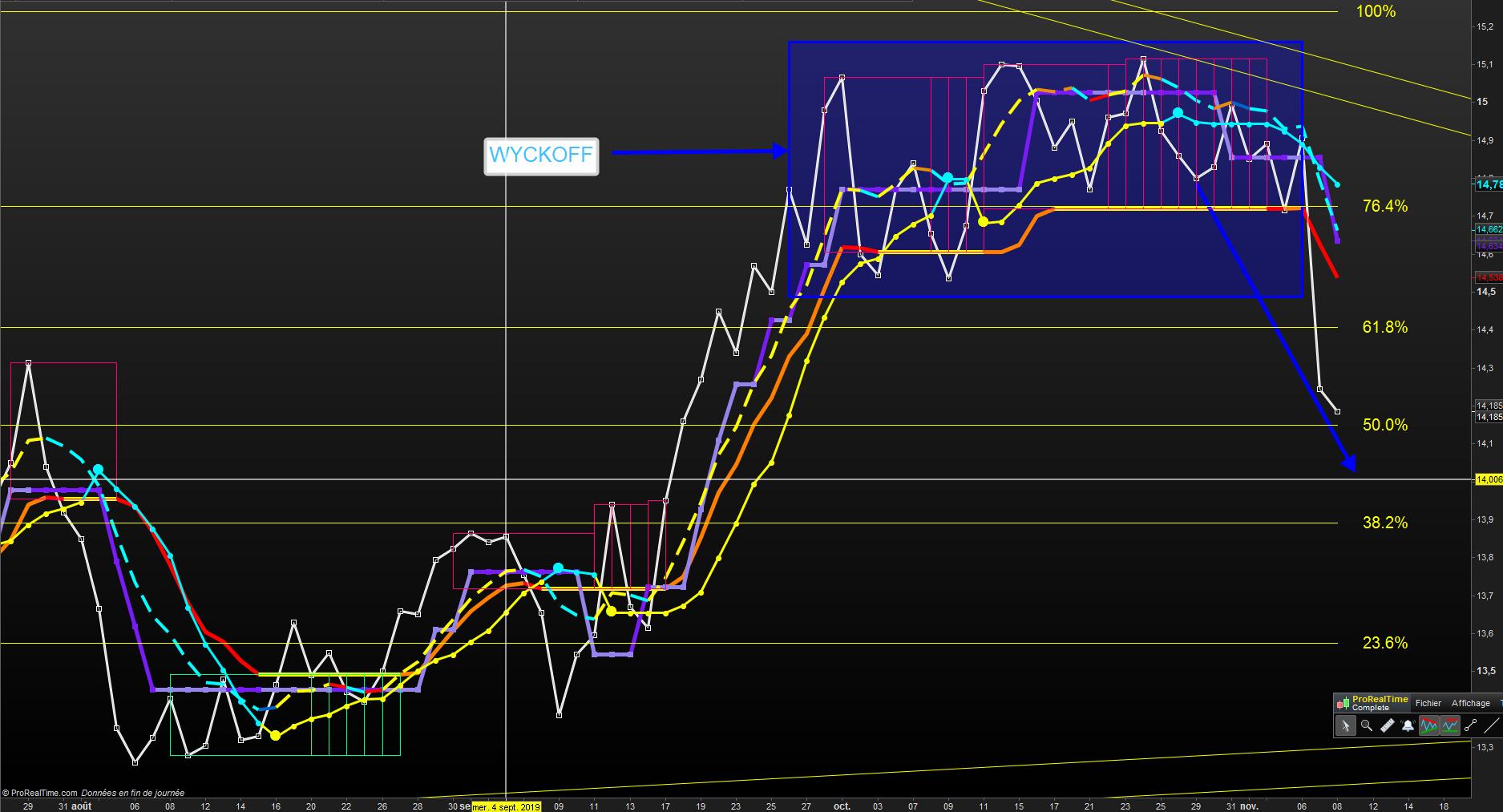Screen dimensions: 1503x812
Task: Click the oct. month label on time axis
Action: pyautogui.click(x=842, y=806)
